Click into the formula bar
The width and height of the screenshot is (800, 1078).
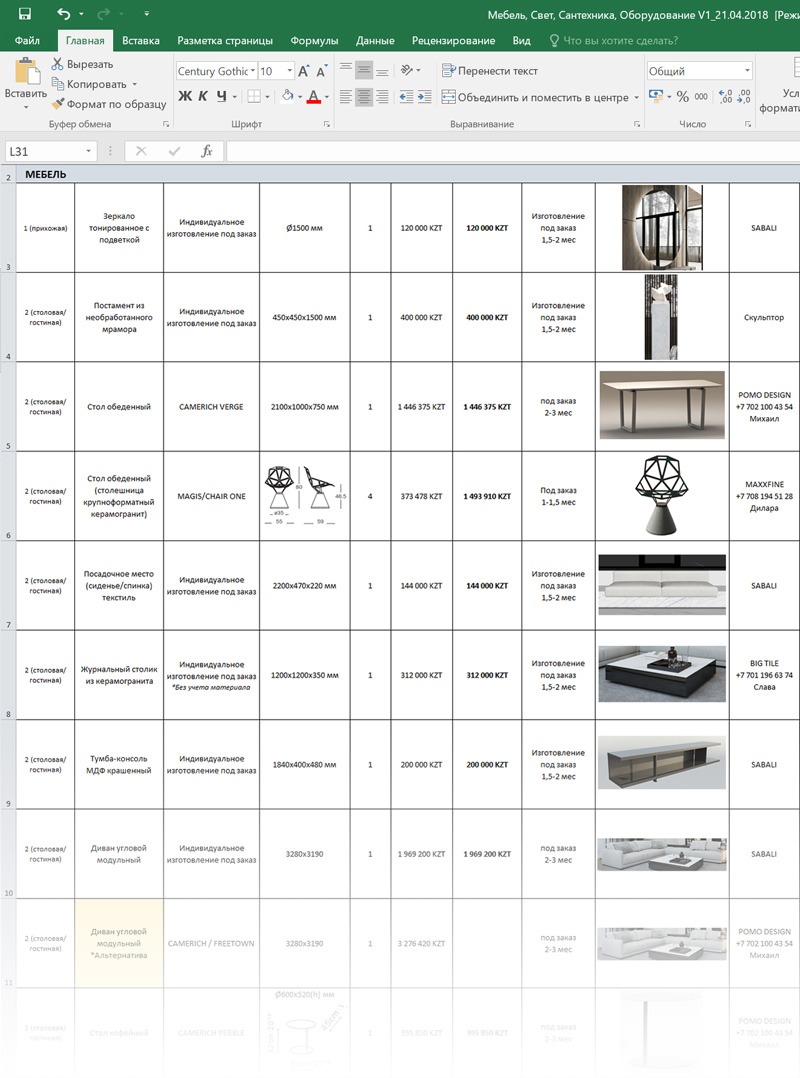pyautogui.click(x=513, y=151)
